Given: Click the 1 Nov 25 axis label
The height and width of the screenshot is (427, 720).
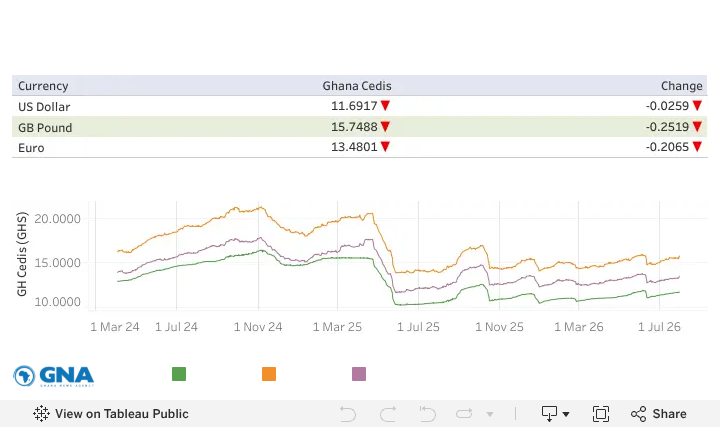Looking at the screenshot, I should [x=500, y=327].
